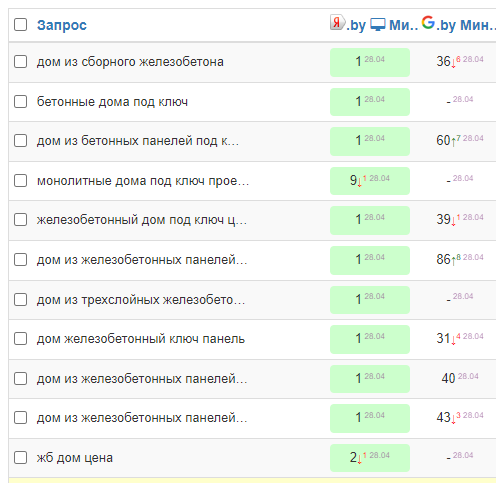
Task: Click Yandex cell for дом из трехслойных железобето
Action: point(370,300)
